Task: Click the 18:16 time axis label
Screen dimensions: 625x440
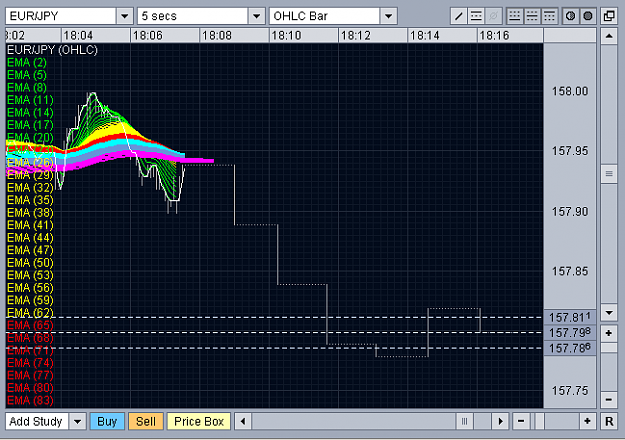Action: point(494,36)
